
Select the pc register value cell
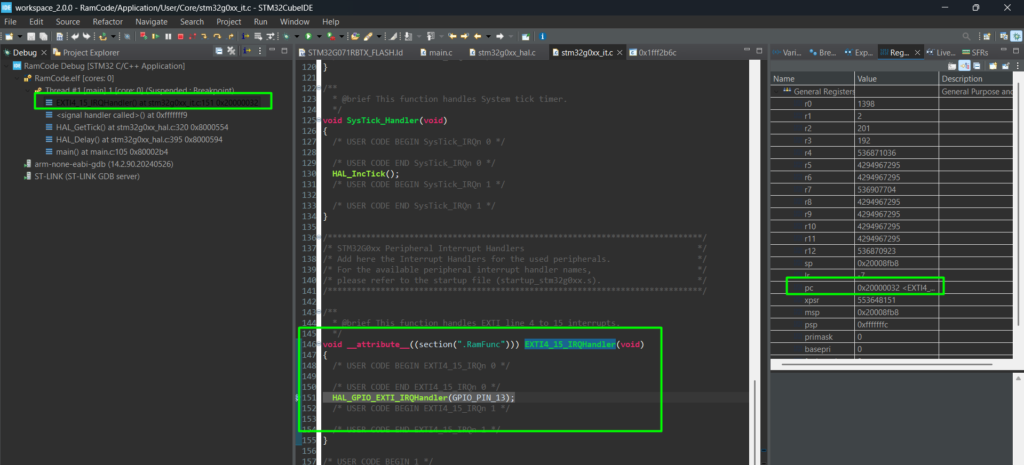(895, 288)
